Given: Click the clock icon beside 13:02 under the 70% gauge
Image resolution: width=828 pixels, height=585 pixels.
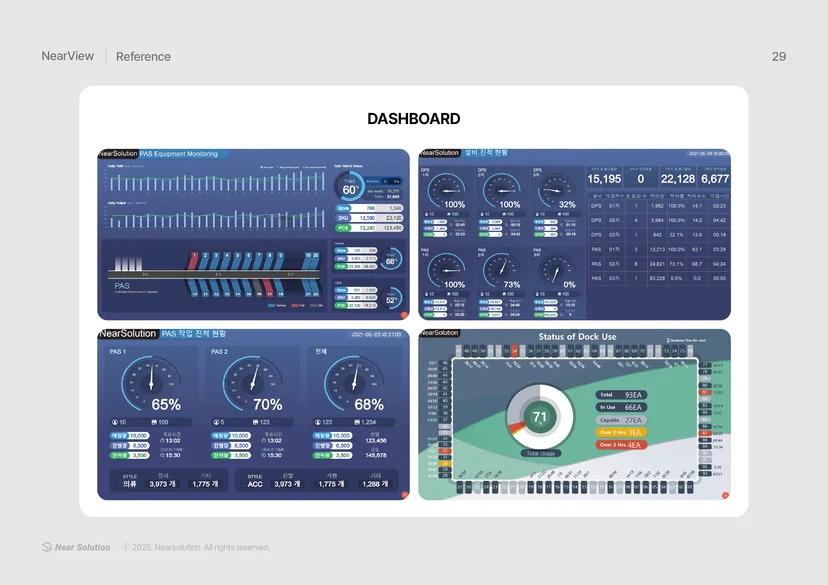Looking at the screenshot, I should coord(264,441).
